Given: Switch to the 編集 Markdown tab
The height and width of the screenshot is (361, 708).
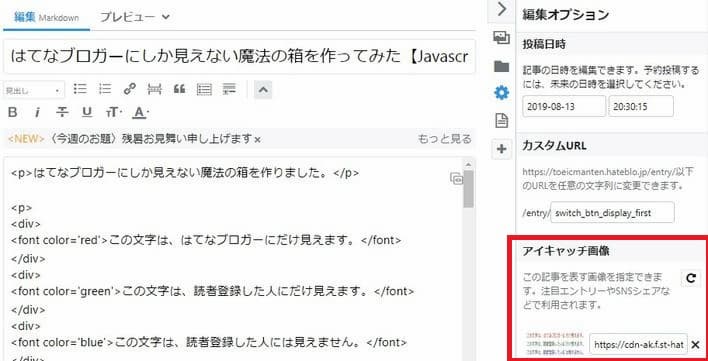Looking at the screenshot, I should pyautogui.click(x=46, y=17).
